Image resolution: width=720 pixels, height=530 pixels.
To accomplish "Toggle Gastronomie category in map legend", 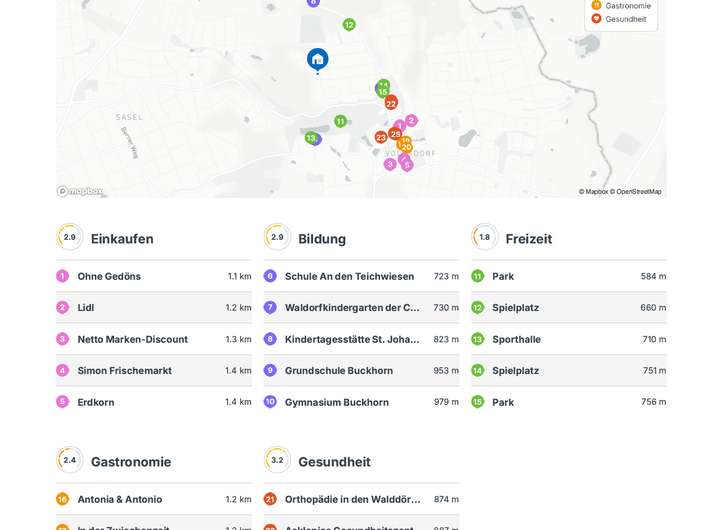I will coord(627,5).
